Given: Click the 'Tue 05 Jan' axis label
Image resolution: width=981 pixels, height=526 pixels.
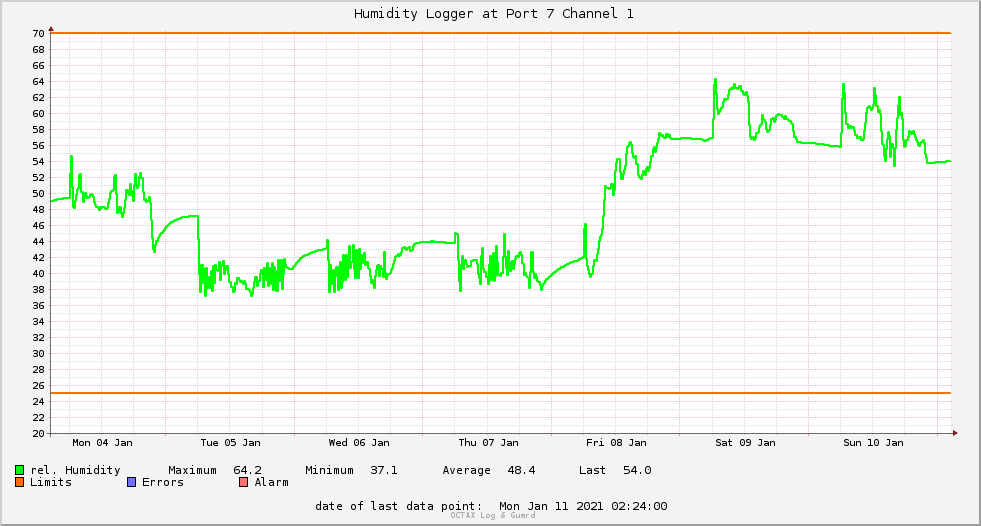Looking at the screenshot, I should coord(230,443).
